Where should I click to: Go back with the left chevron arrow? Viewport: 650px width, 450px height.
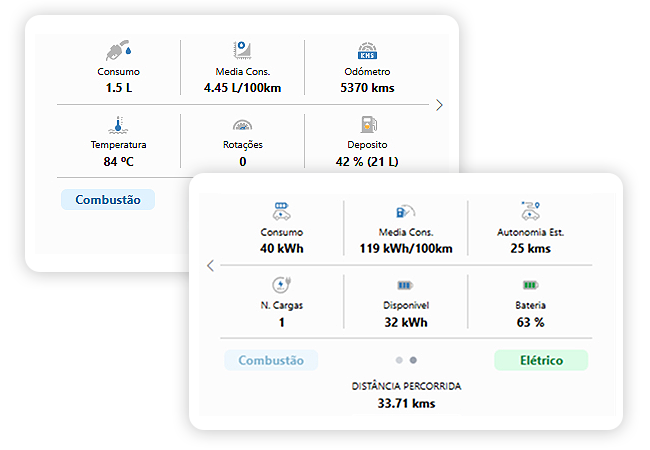[x=210, y=266]
